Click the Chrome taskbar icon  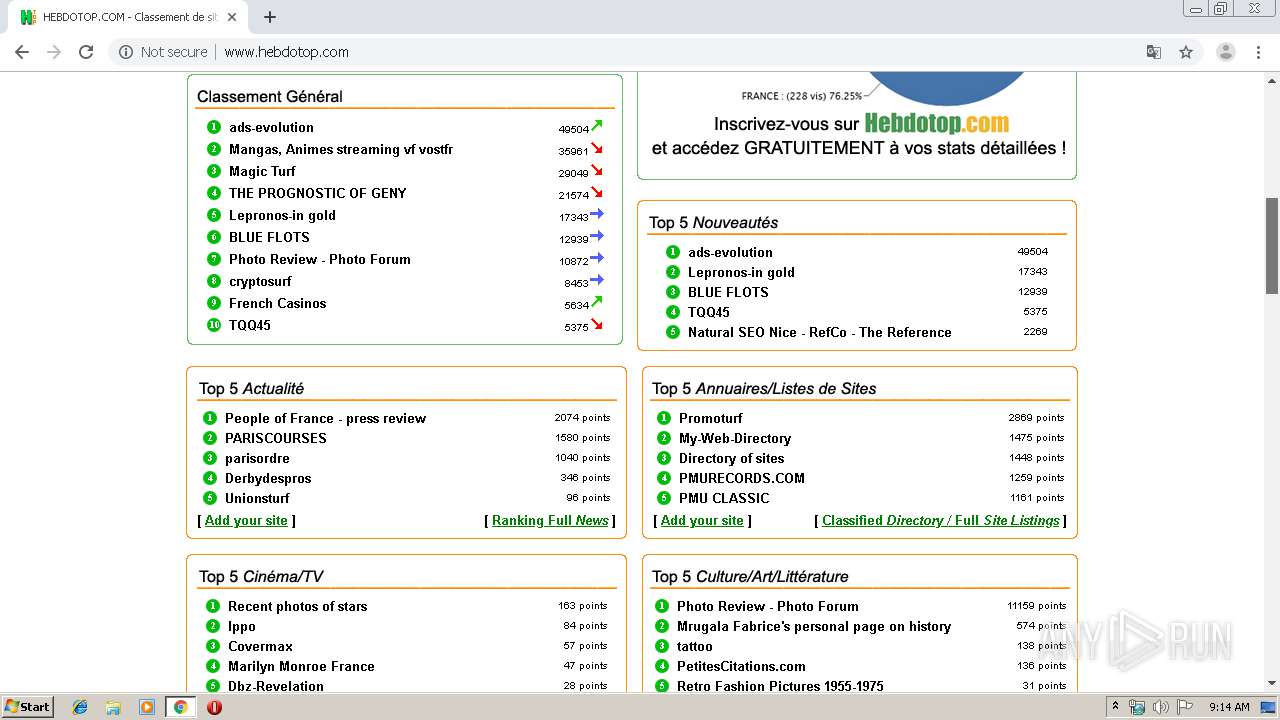click(180, 707)
